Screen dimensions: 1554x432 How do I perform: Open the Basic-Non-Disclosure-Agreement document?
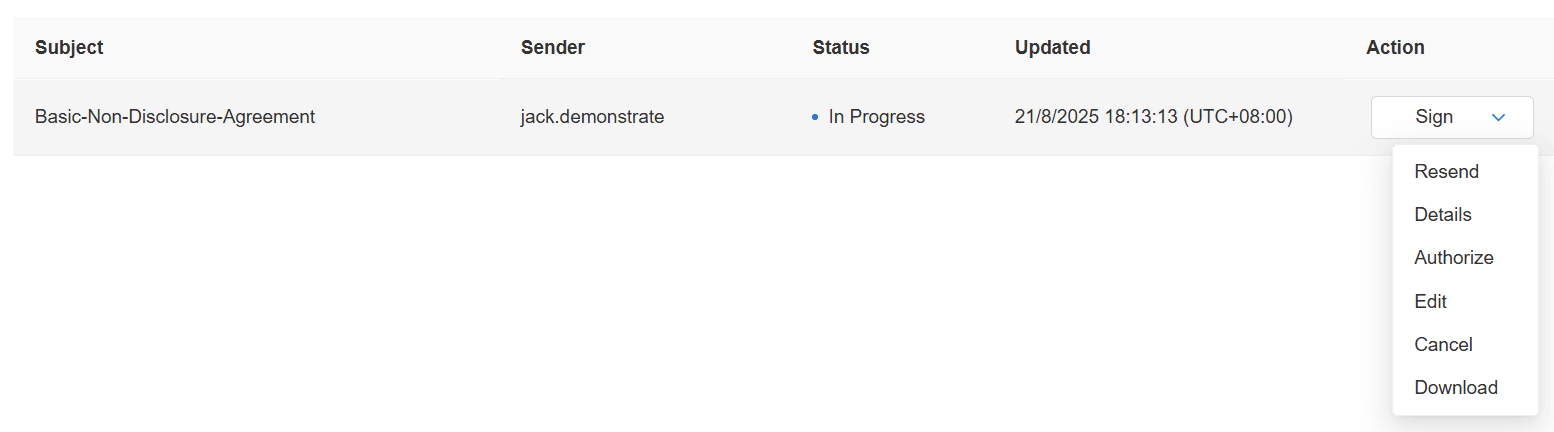pyautogui.click(x=175, y=117)
